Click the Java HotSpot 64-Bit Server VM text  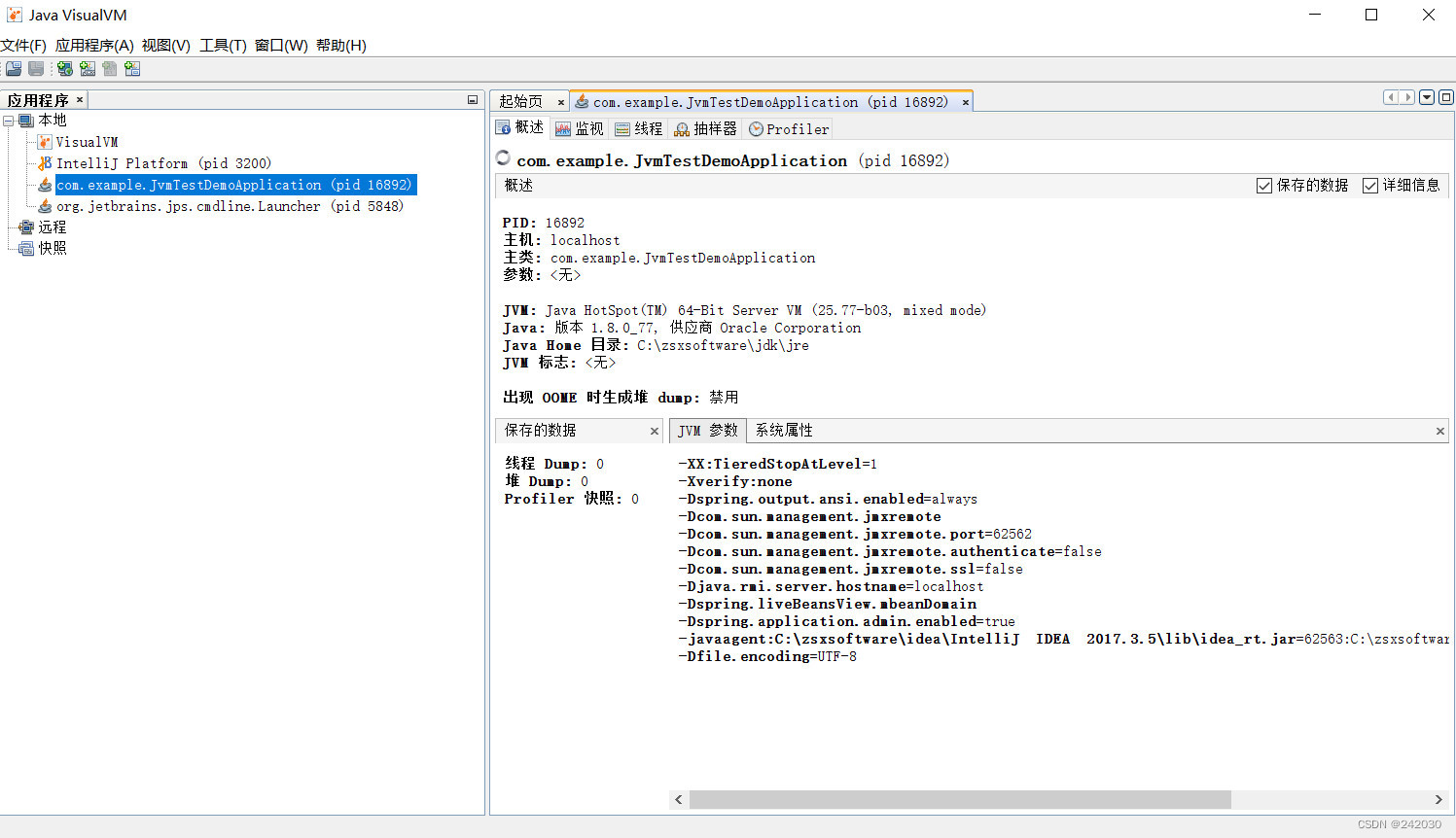766,310
